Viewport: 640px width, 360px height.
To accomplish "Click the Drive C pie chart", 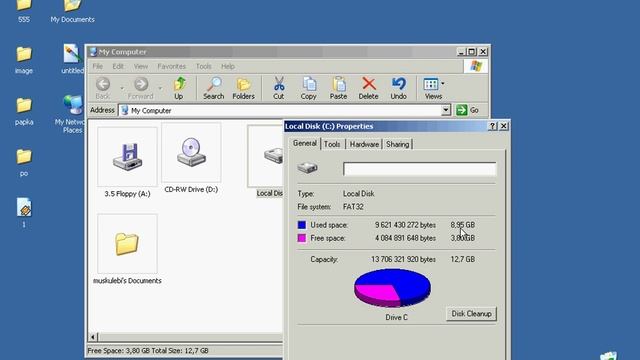I will (x=392, y=288).
